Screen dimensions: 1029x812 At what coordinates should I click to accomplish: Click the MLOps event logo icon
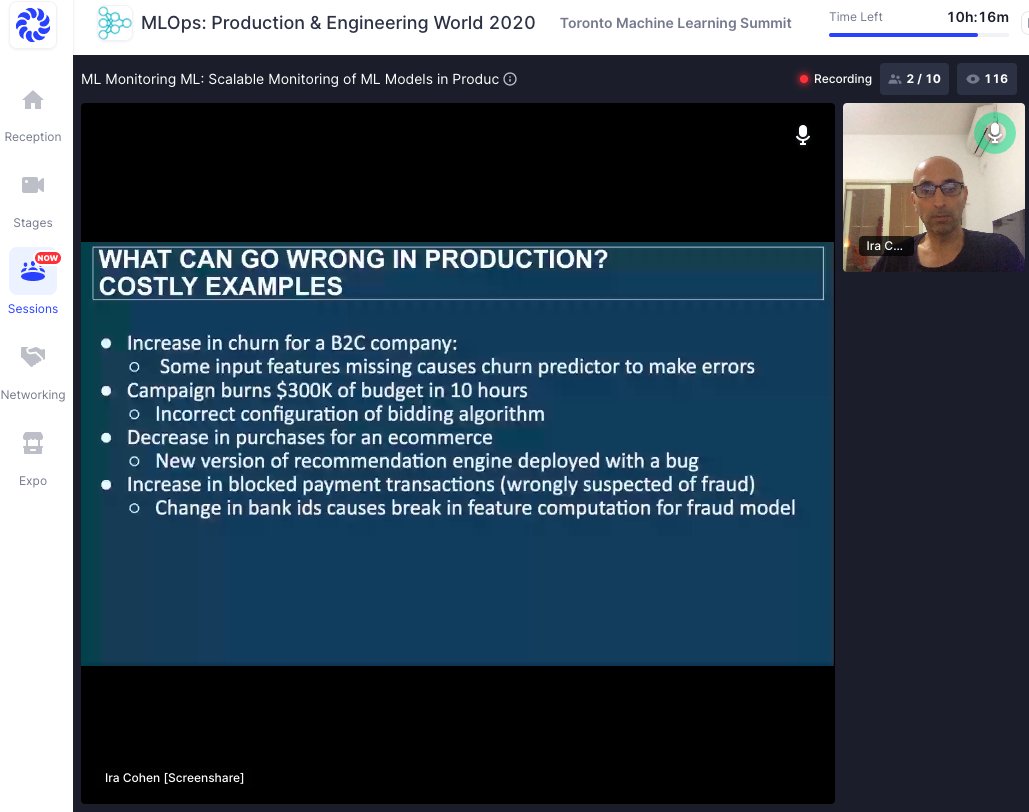[114, 23]
